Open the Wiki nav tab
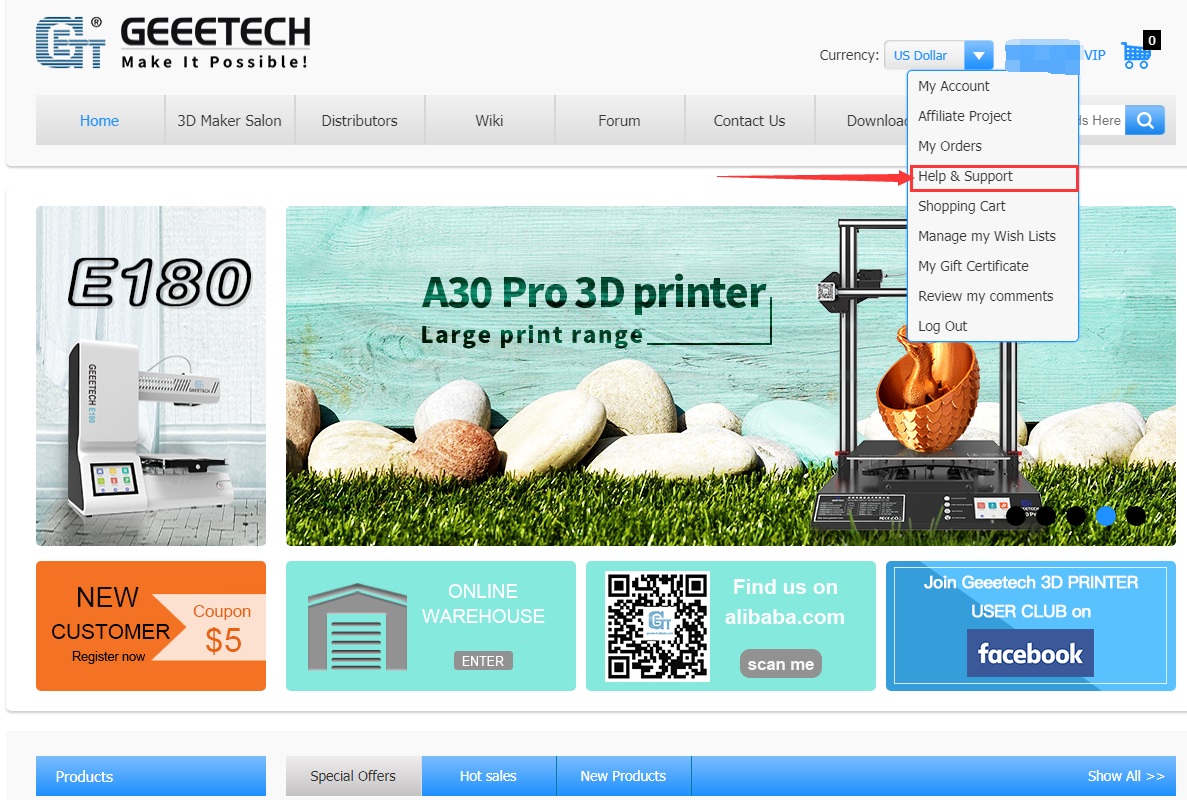This screenshot has height=800, width=1187. (489, 120)
